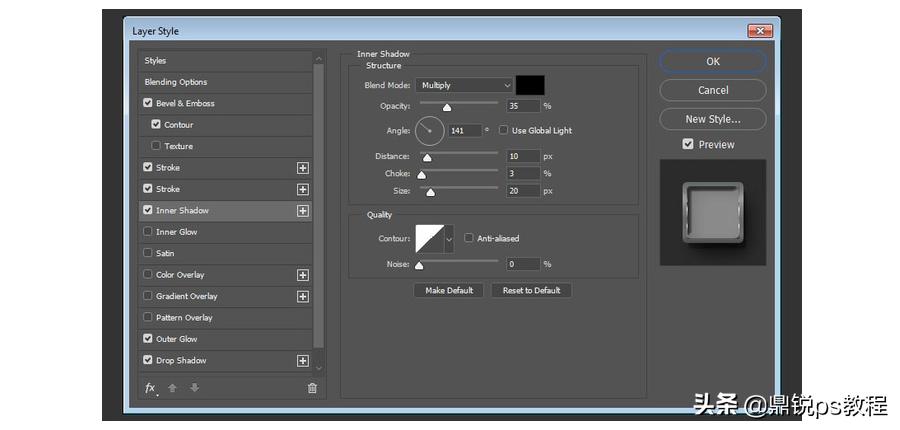Add another Inner Shadow with plus icon
The width and height of the screenshot is (900, 430).
pos(302,211)
